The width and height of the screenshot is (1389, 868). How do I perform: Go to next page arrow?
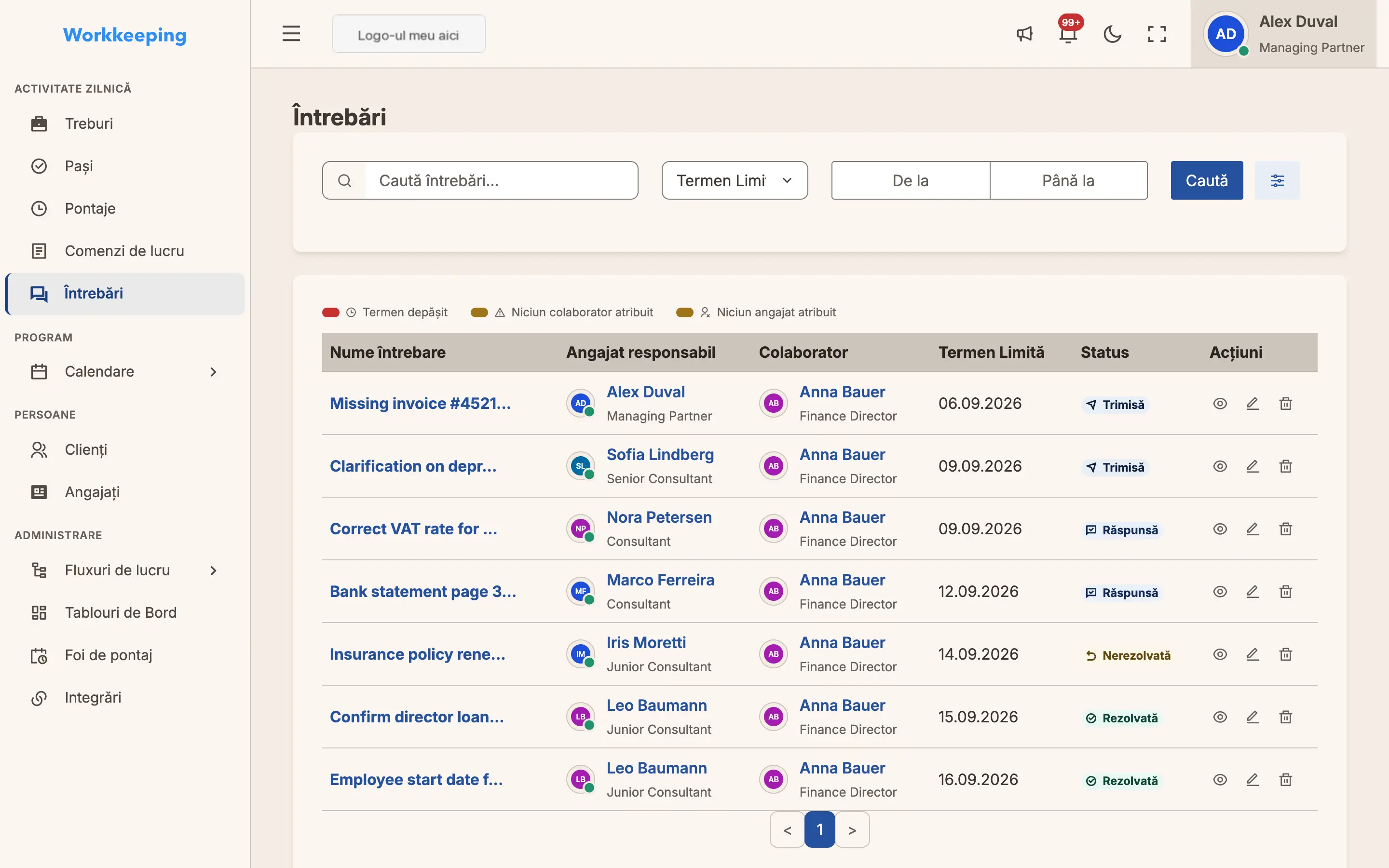coord(852,829)
